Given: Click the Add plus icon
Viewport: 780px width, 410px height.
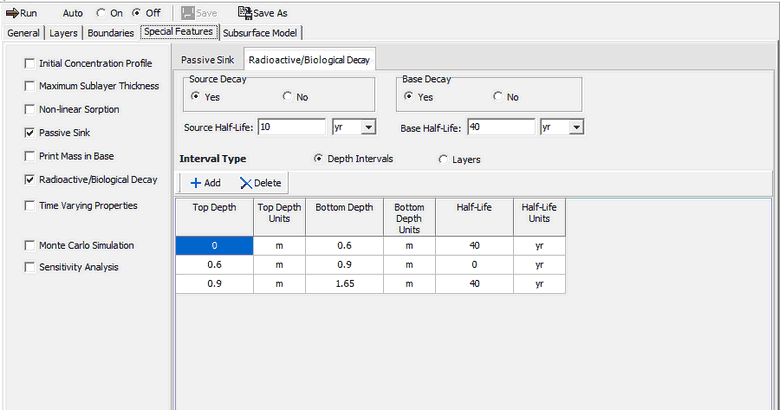Looking at the screenshot, I should click(x=195, y=183).
